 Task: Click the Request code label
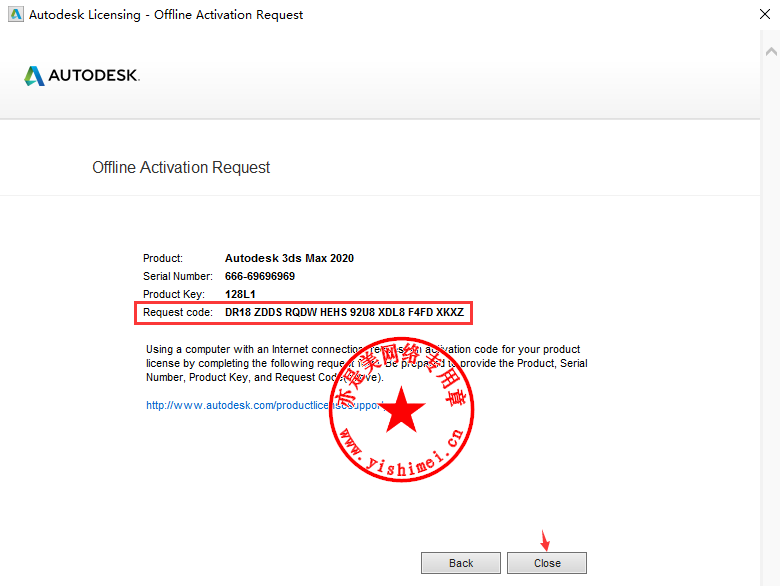pos(178,312)
